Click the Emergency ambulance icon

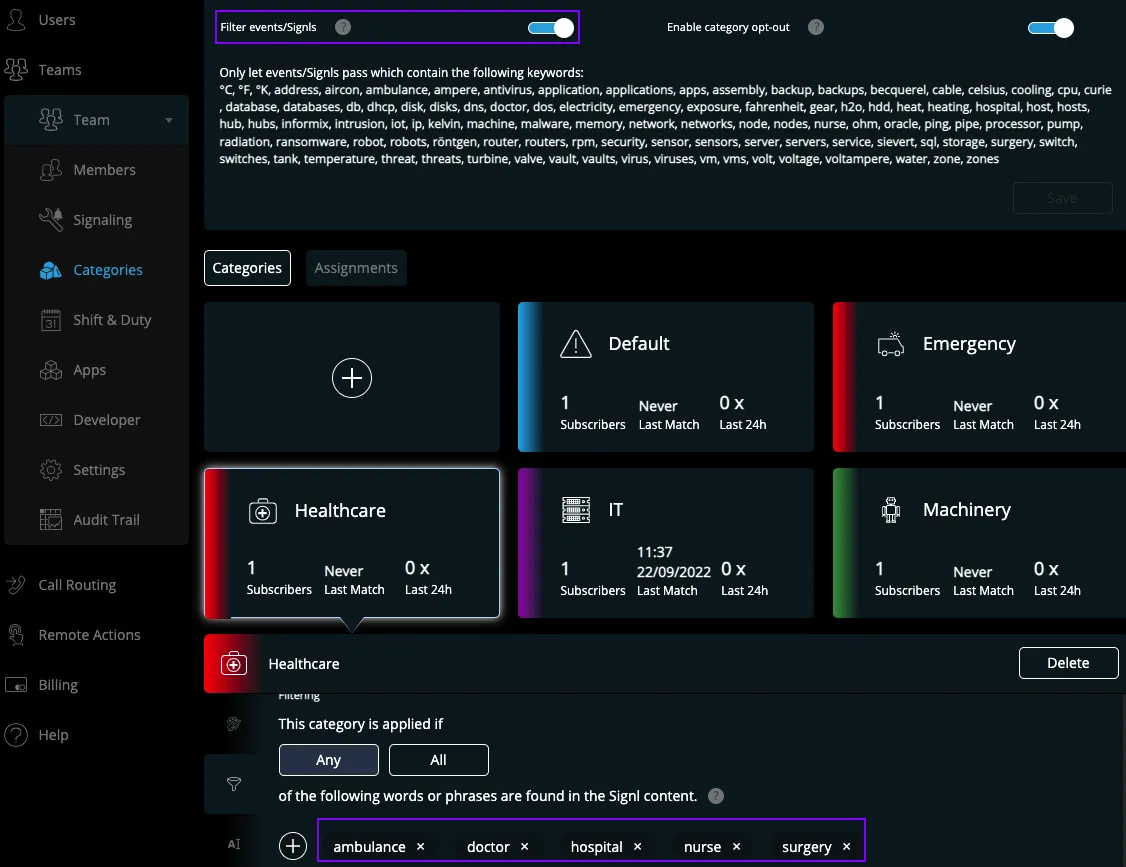890,344
